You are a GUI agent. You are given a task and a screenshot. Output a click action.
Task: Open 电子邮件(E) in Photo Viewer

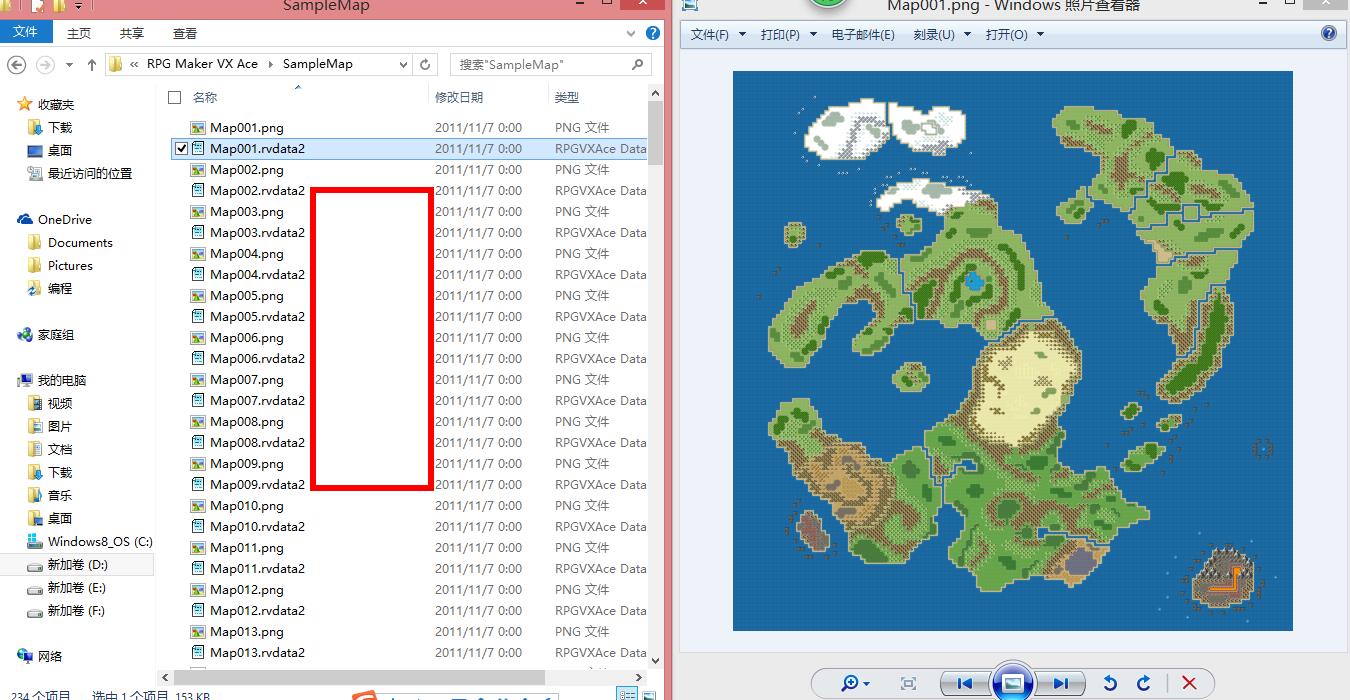[863, 34]
